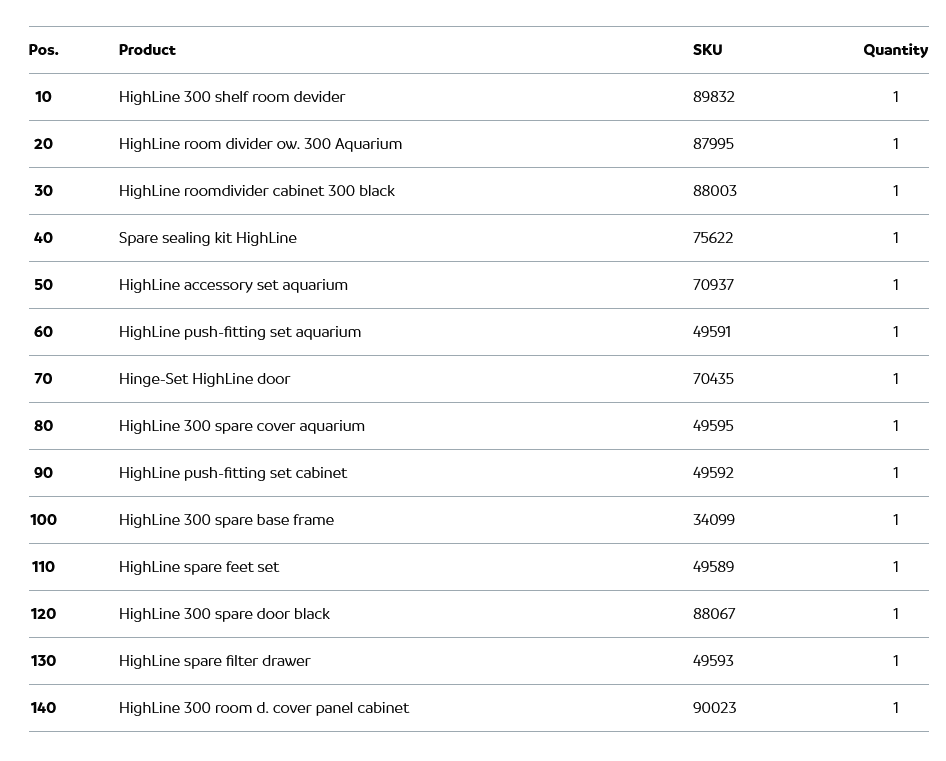
Task: Select HighLine accessory set aquarium row
Action: tap(233, 285)
